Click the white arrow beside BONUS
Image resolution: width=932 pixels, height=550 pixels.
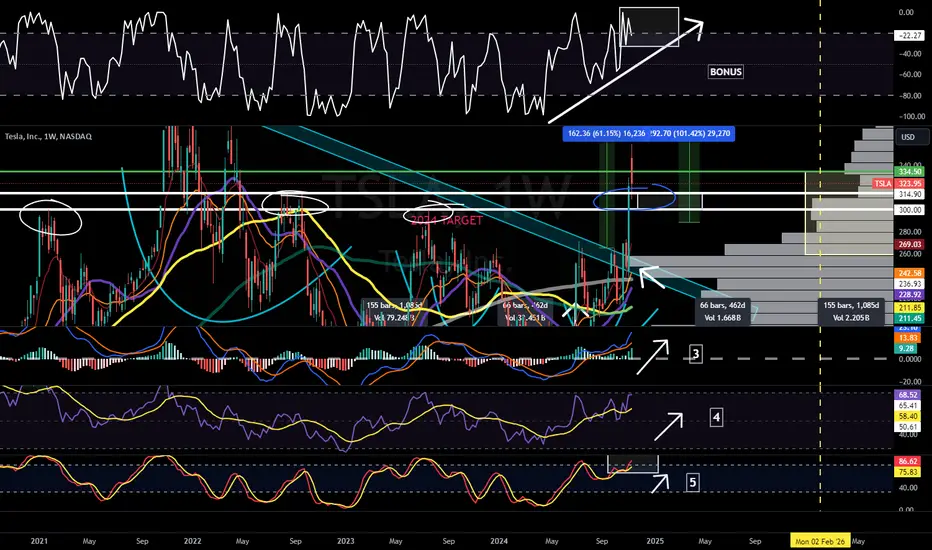pos(625,73)
